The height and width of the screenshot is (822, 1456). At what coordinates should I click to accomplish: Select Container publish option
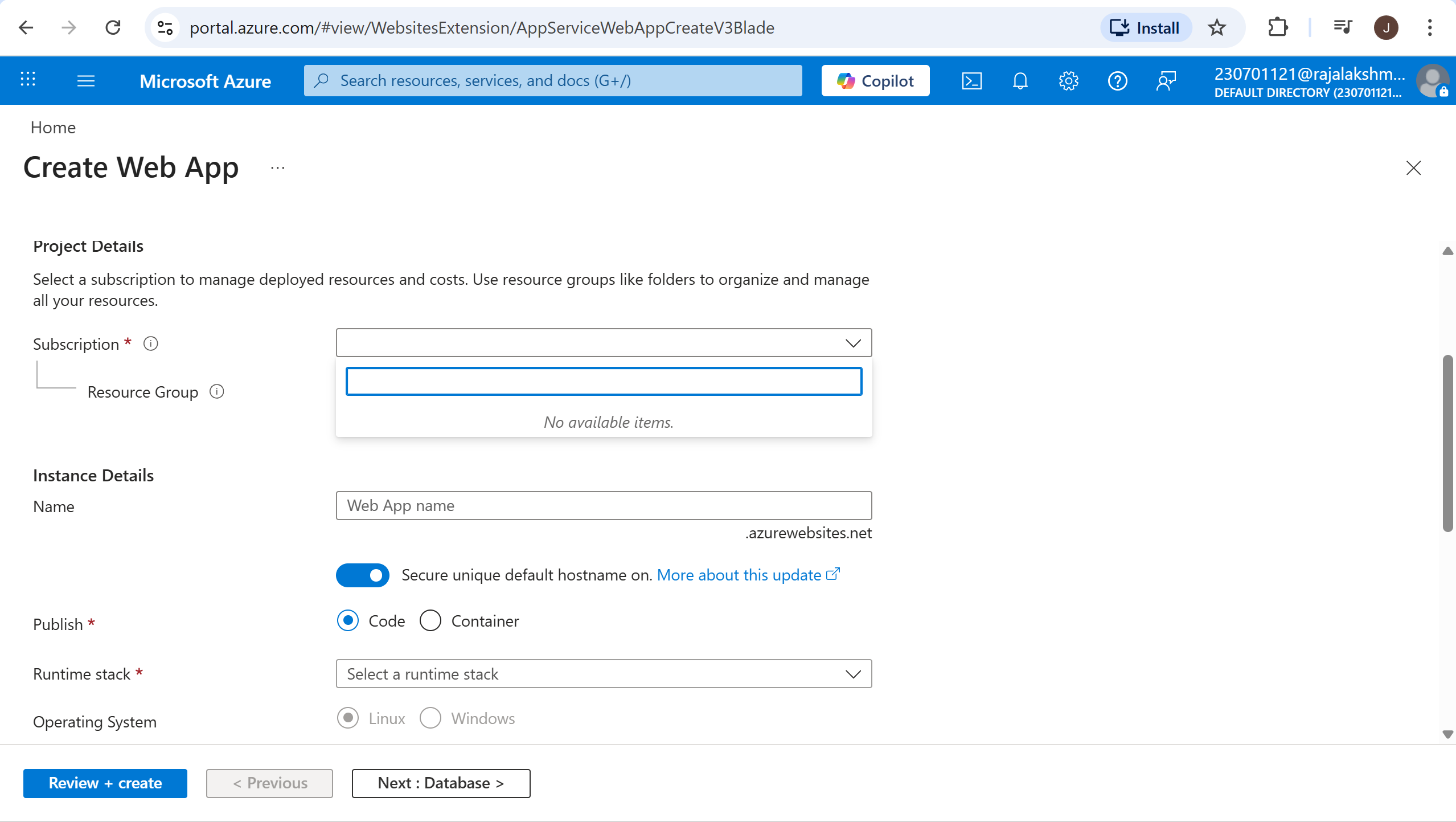(430, 621)
